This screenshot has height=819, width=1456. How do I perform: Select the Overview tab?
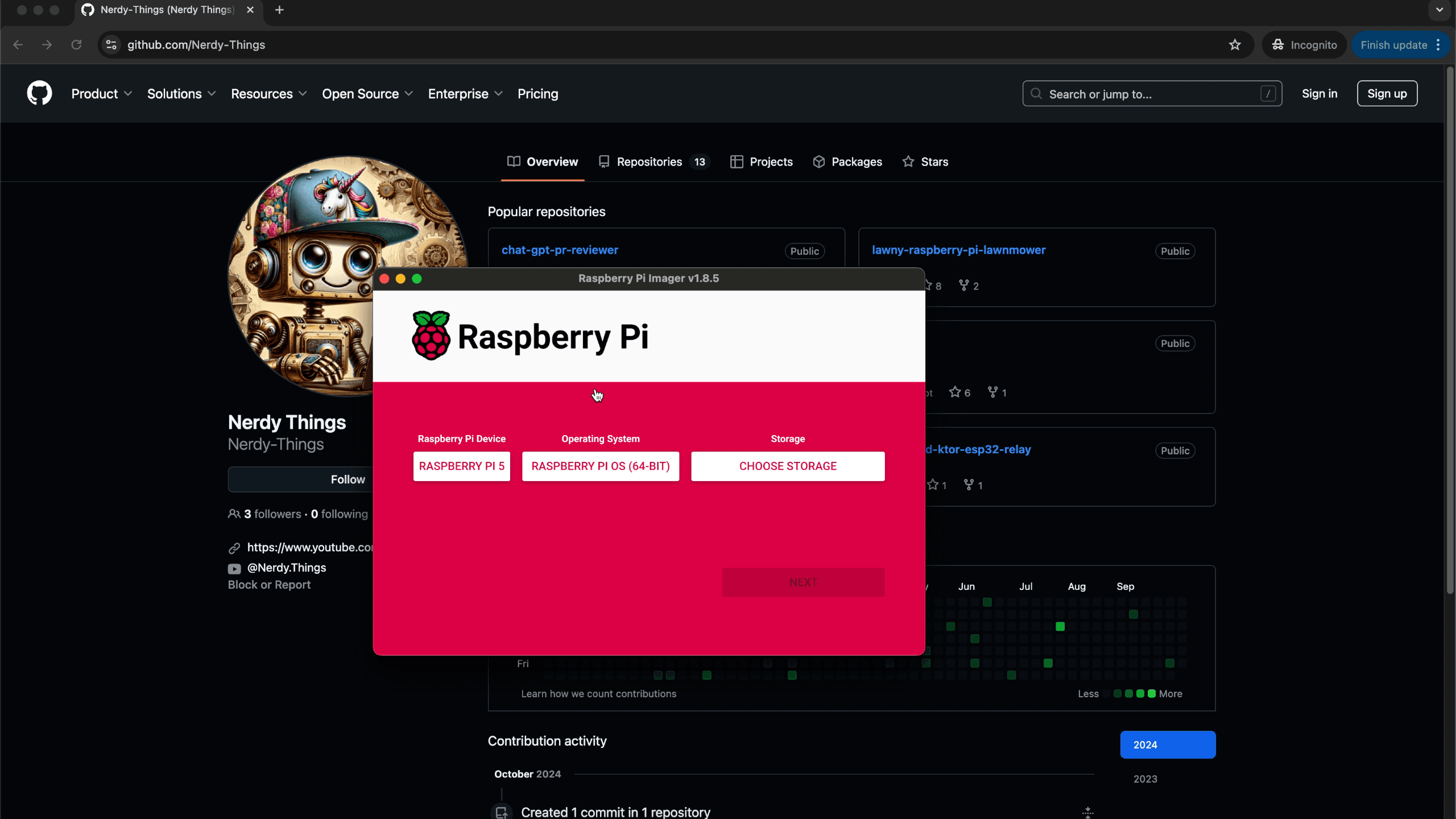click(542, 162)
